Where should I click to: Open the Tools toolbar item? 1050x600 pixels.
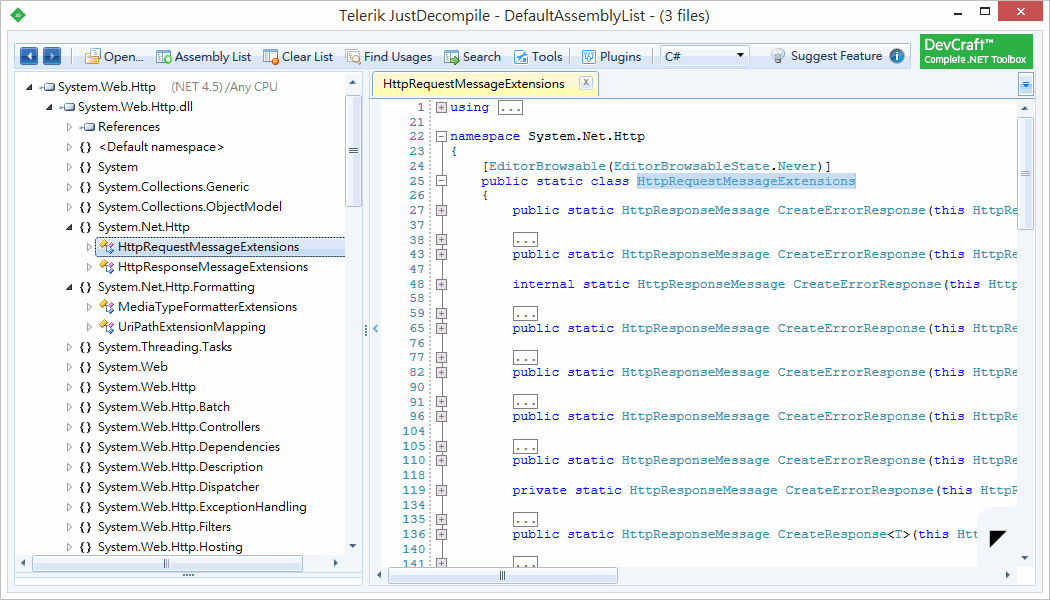pyautogui.click(x=538, y=57)
